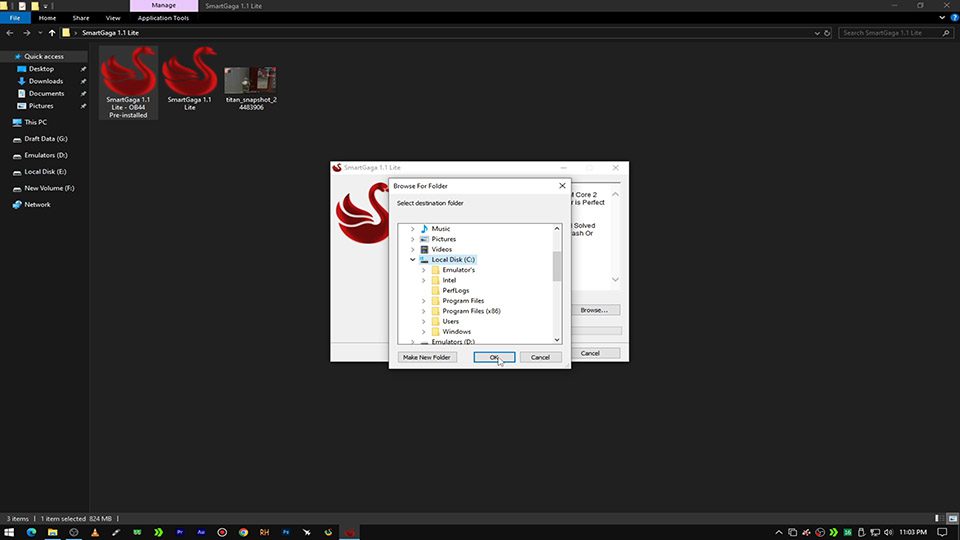Screen dimensions: 960x540
Task: Open Adobe Premiere Pro from taskbar
Action: click(180, 533)
